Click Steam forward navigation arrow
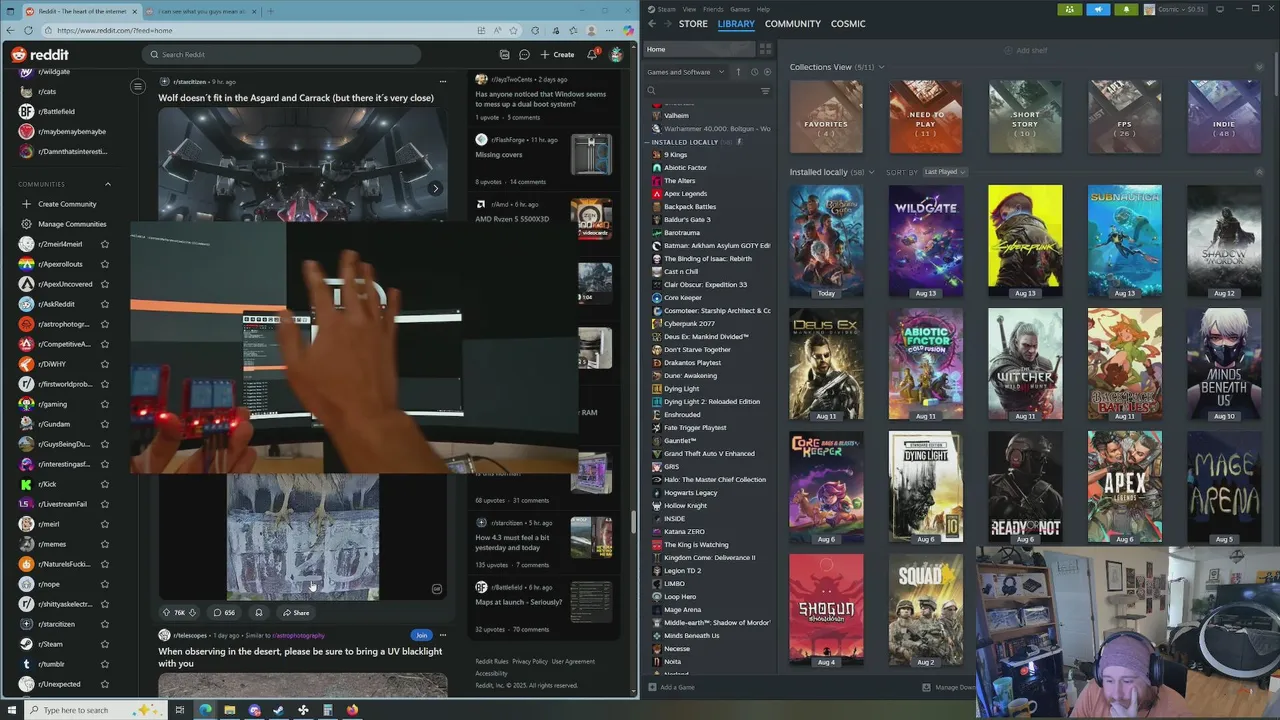 pyautogui.click(x=668, y=23)
